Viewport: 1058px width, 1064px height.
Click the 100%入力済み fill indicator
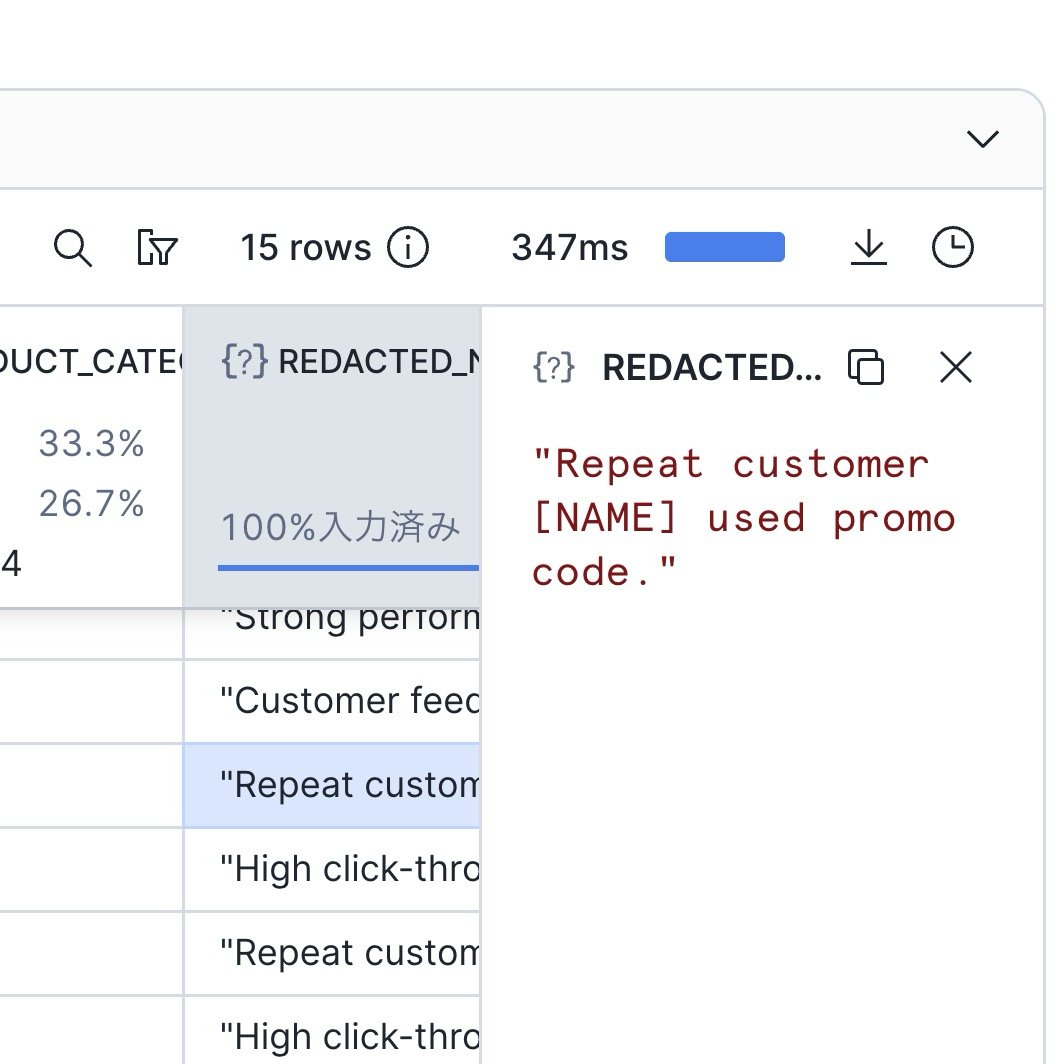pos(341,527)
